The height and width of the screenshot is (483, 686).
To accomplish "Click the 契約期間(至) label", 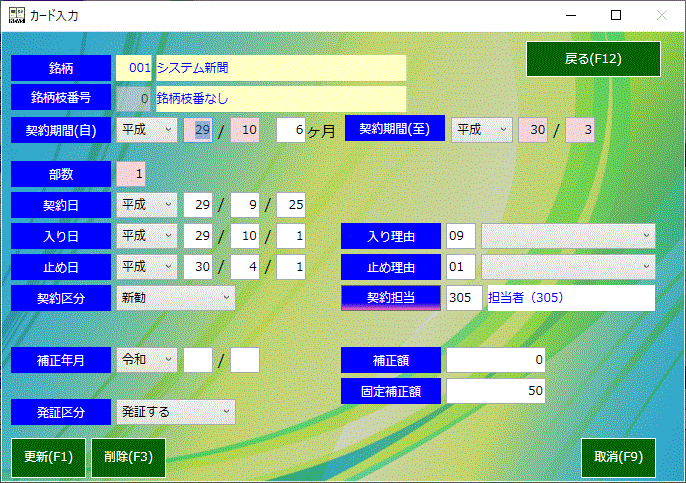I will click(395, 128).
